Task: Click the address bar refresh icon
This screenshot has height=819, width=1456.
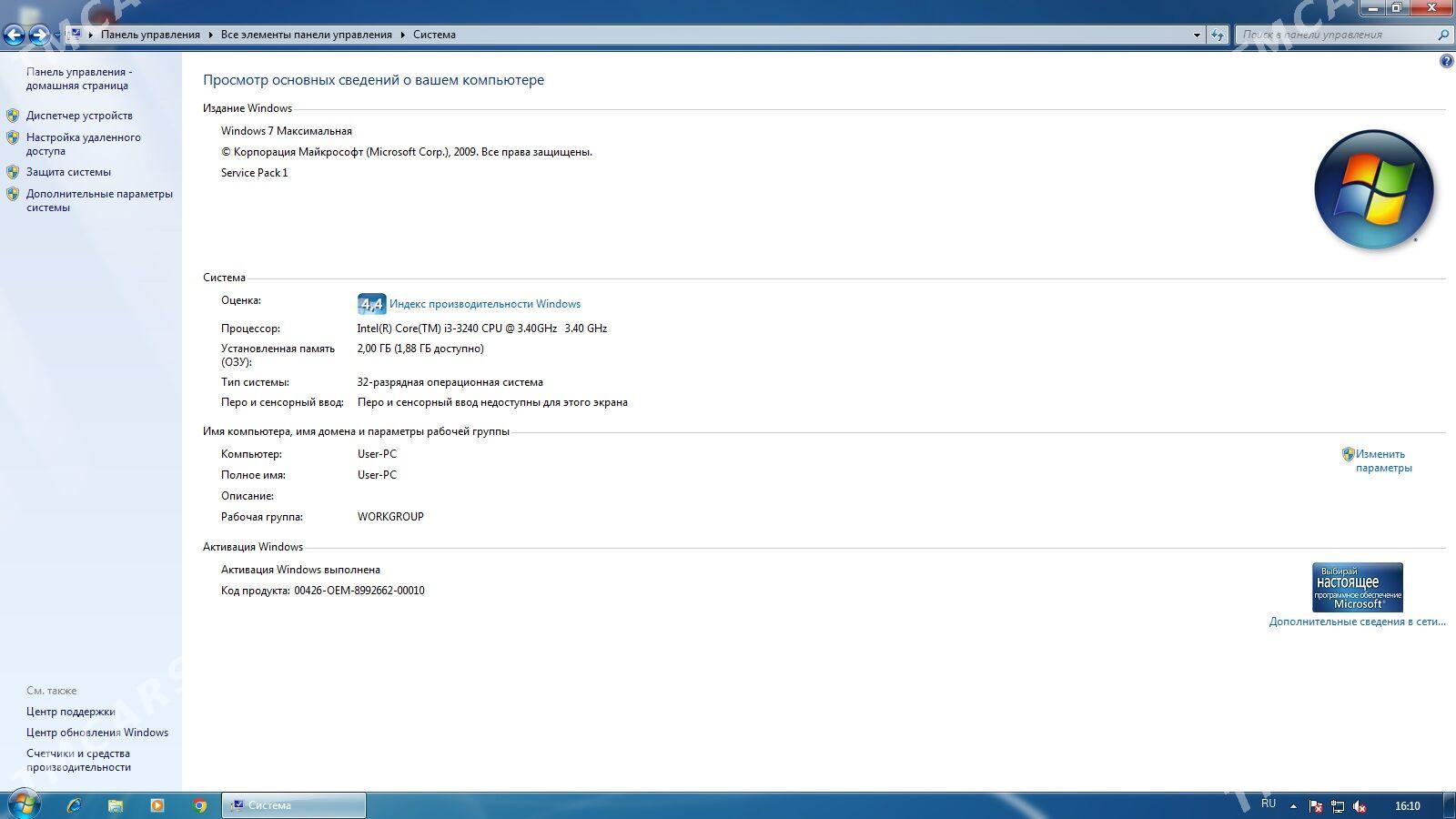Action: tap(1218, 35)
